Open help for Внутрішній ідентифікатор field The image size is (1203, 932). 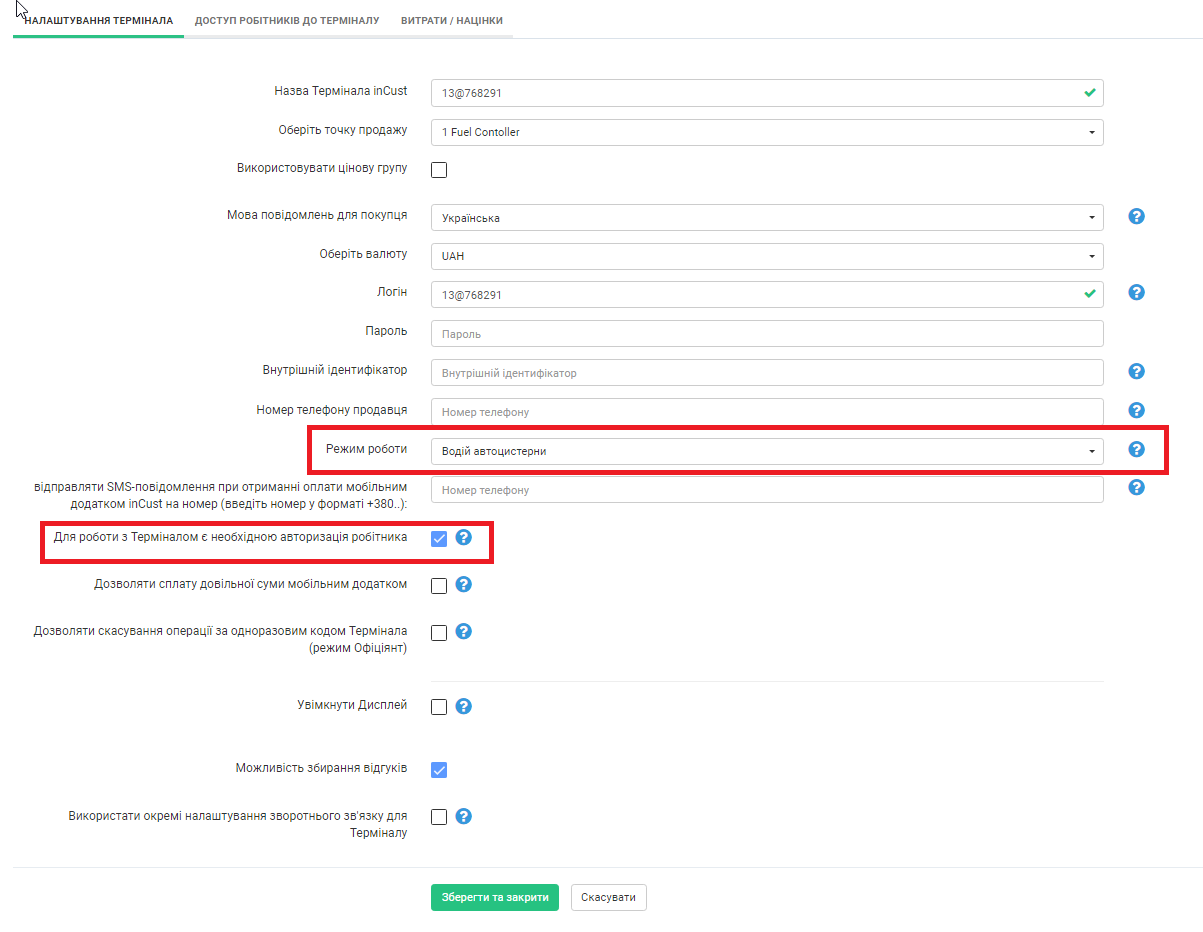click(1136, 371)
